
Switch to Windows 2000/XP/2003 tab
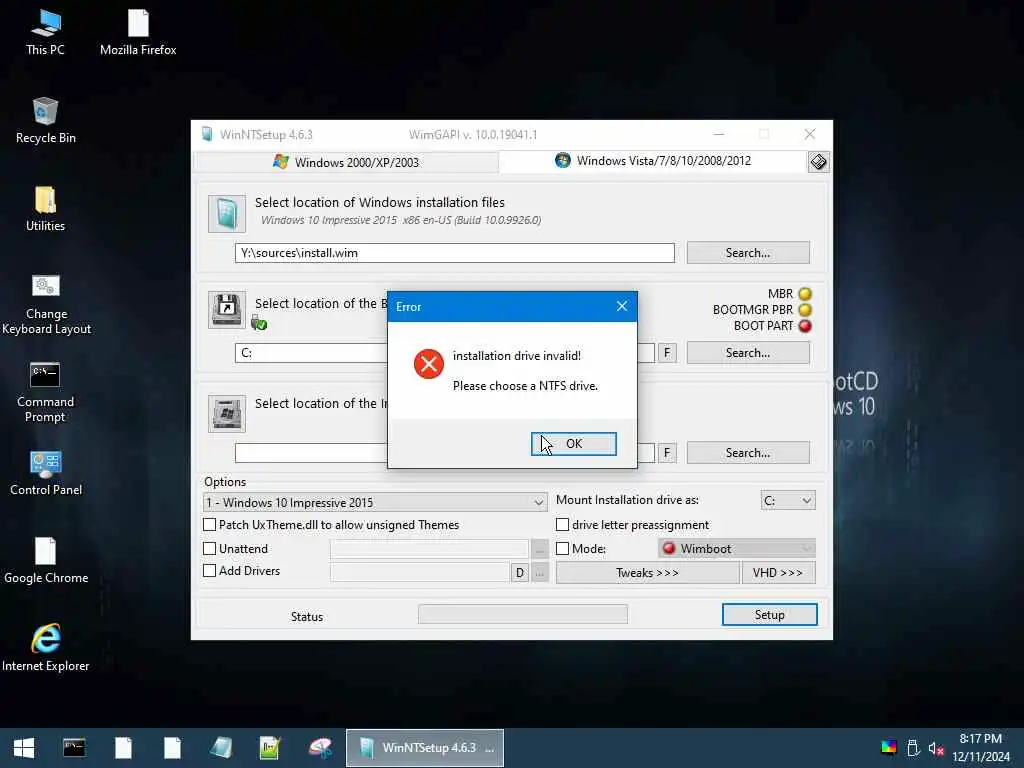(346, 162)
